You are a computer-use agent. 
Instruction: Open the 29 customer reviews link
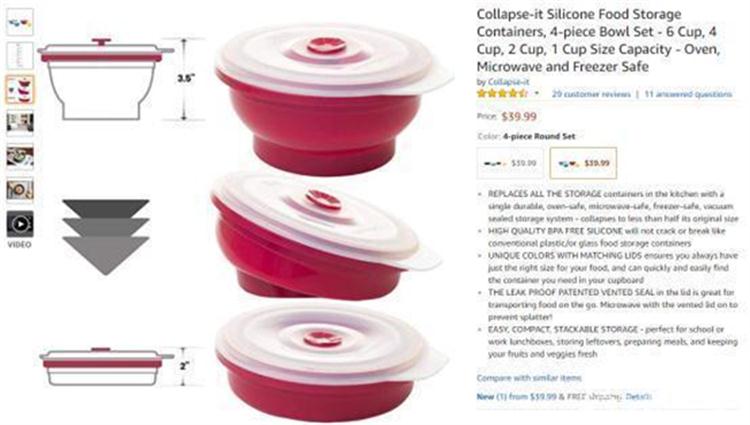591,94
